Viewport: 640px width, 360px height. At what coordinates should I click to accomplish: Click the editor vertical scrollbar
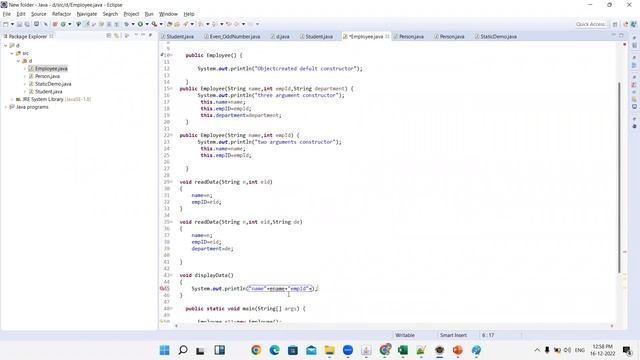point(619,178)
